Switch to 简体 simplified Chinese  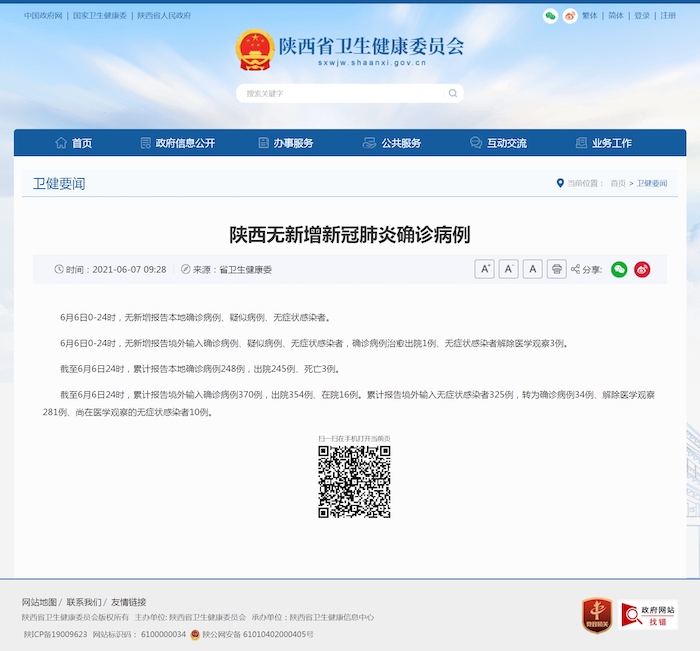coord(616,16)
